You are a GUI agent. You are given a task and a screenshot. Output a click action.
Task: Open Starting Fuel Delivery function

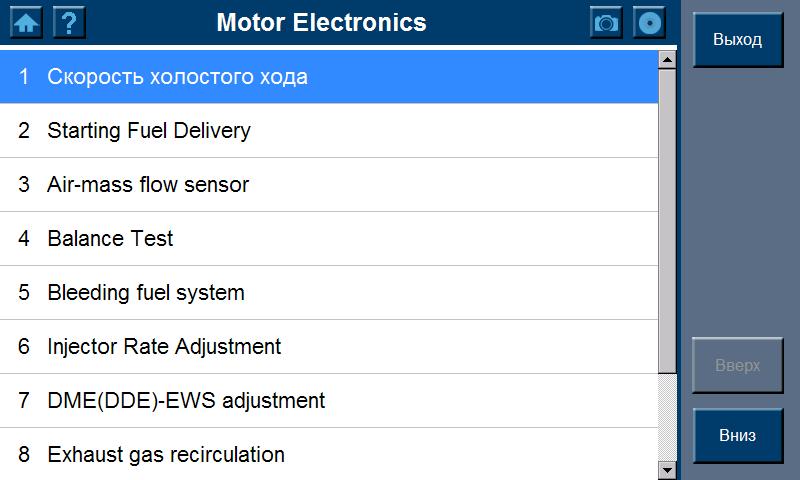pyautogui.click(x=329, y=131)
